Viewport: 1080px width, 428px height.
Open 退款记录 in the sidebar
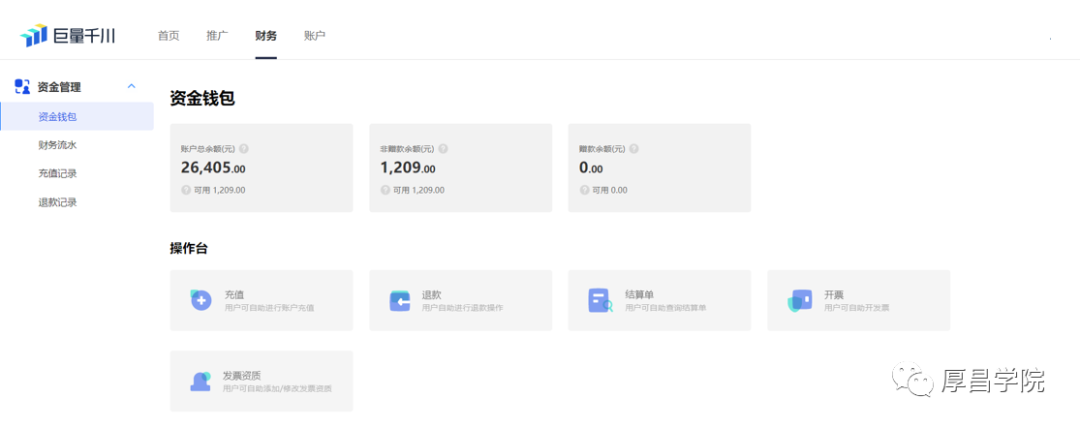coord(57,203)
